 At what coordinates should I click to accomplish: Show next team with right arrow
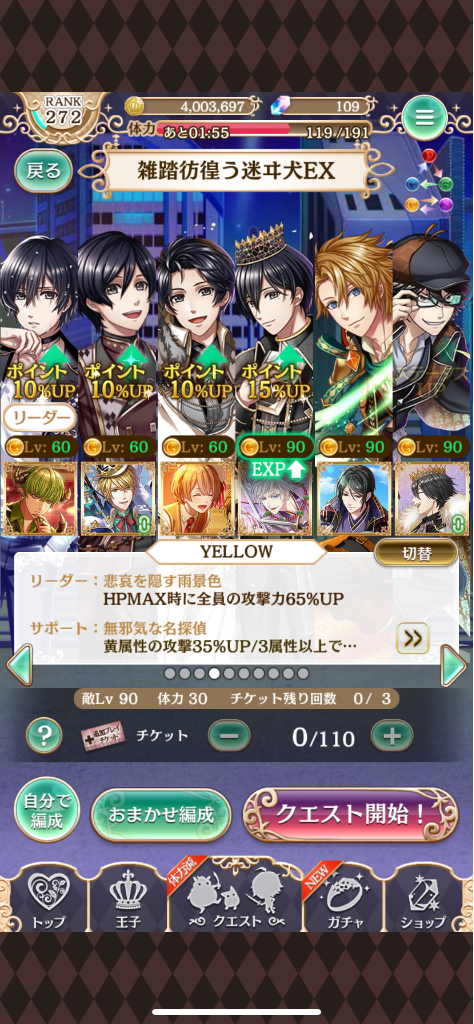[x=454, y=665]
